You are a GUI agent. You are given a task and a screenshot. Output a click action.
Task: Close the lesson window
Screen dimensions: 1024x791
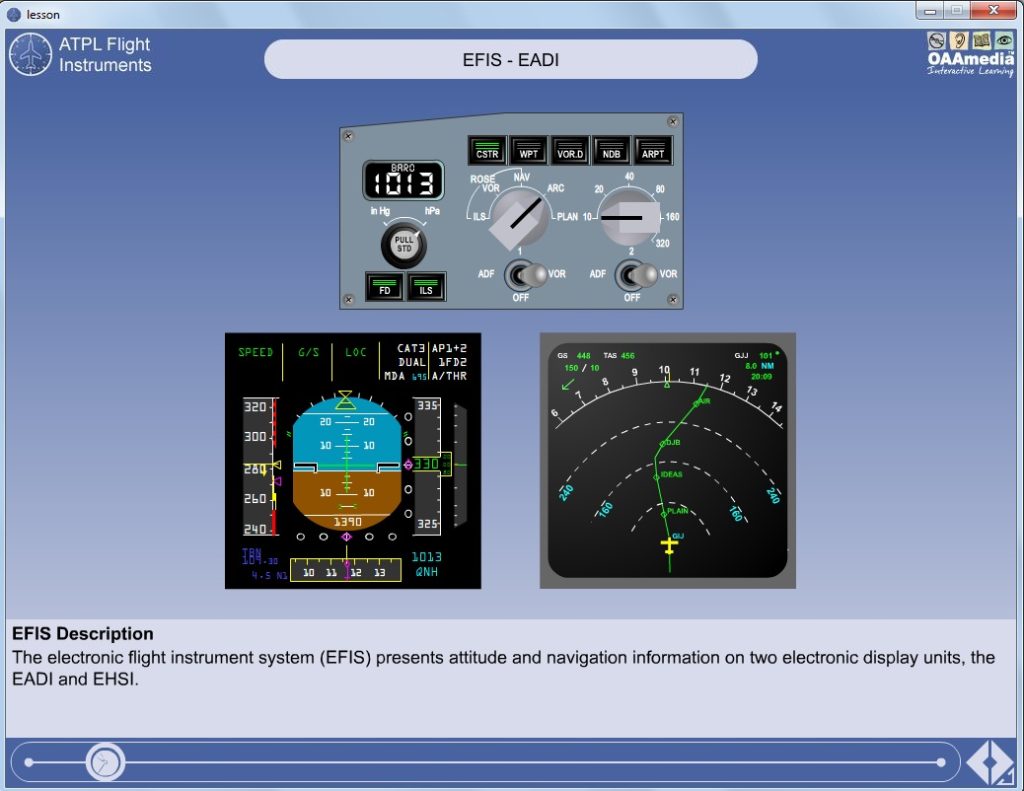(x=993, y=10)
